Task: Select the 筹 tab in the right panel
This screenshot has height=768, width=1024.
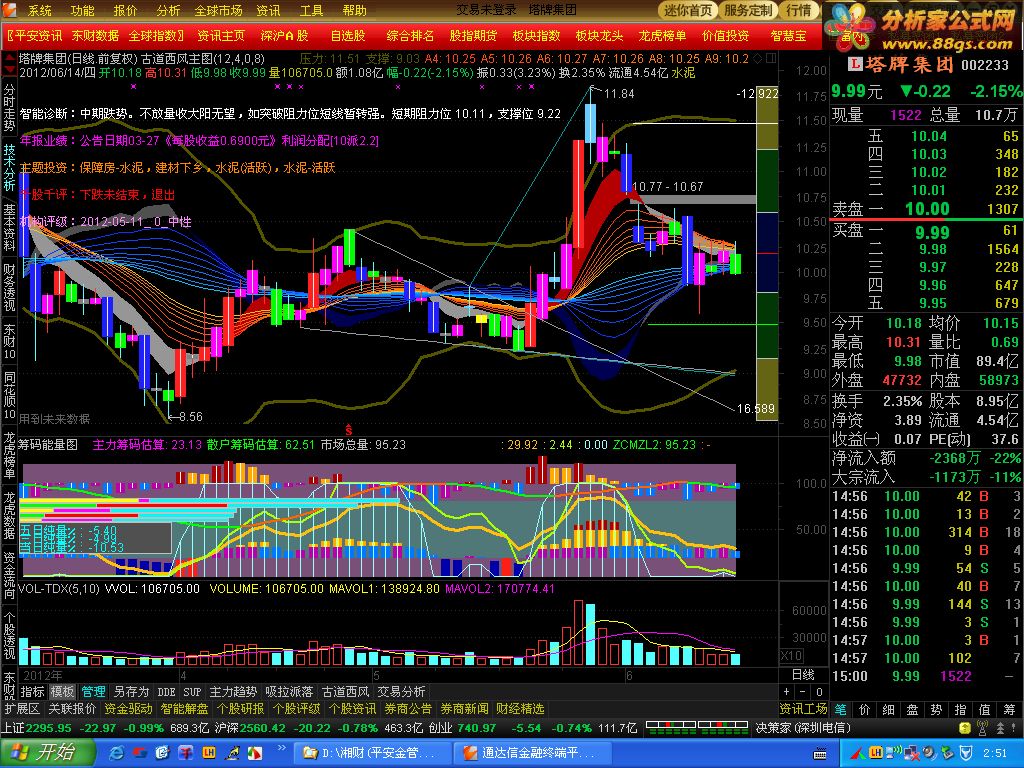Action: (x=1009, y=709)
